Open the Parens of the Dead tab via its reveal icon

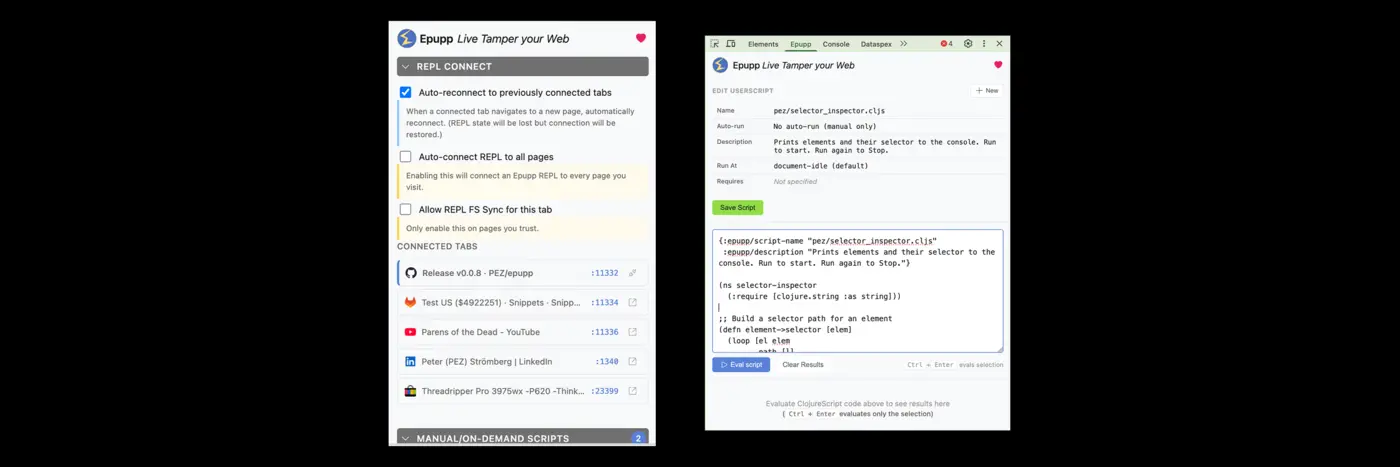(x=633, y=332)
